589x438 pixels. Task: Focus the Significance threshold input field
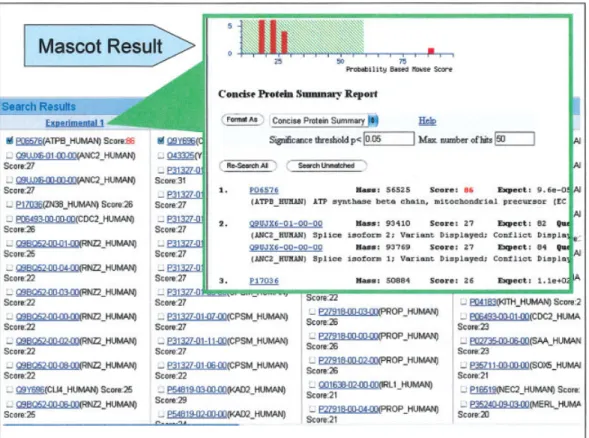coord(389,139)
